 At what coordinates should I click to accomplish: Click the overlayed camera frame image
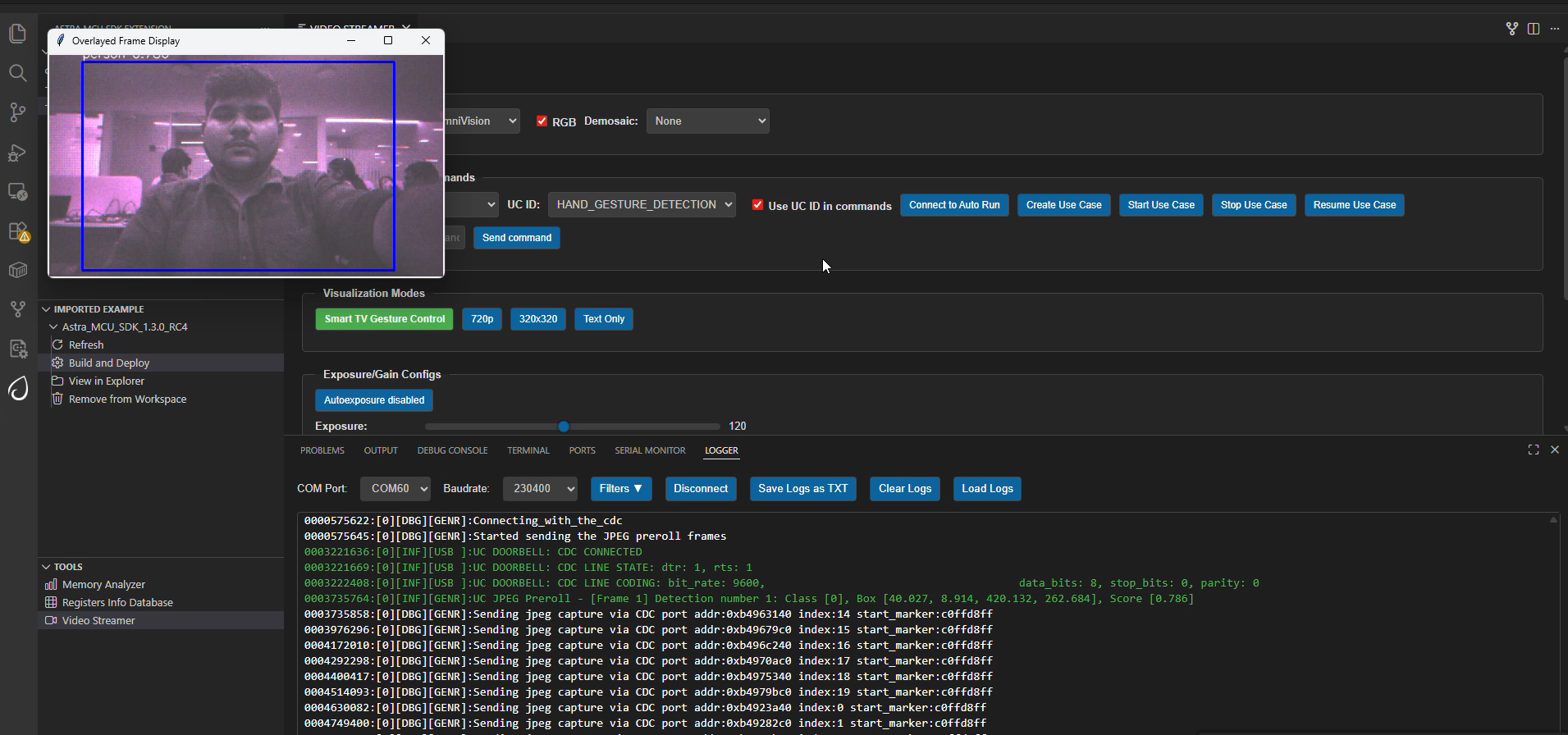click(x=246, y=165)
